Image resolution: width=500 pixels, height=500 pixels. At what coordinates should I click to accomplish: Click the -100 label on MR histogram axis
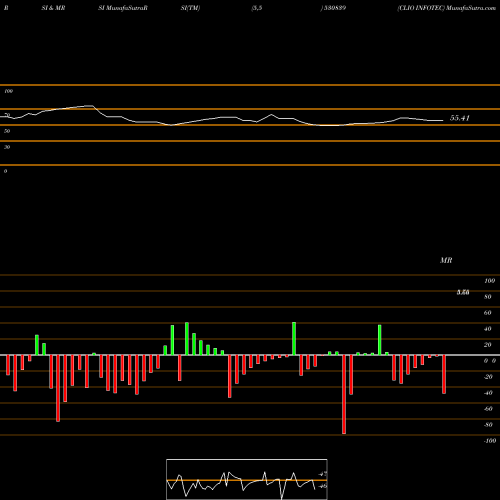pos(490,441)
